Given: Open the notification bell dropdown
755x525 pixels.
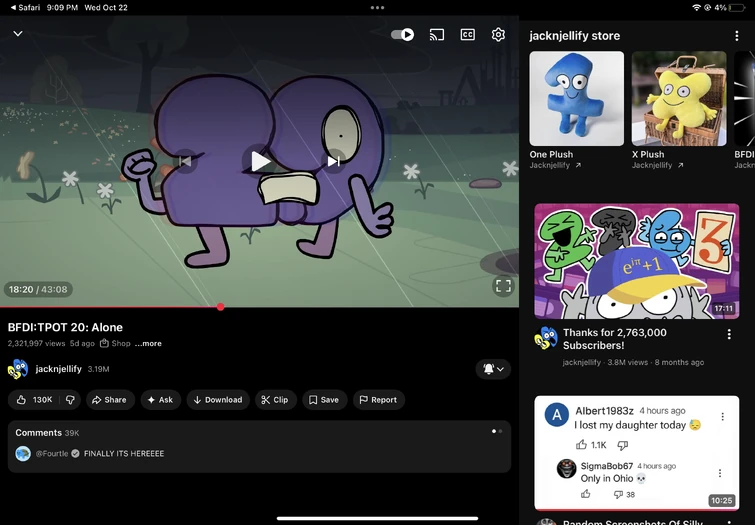Looking at the screenshot, I should 493,369.
